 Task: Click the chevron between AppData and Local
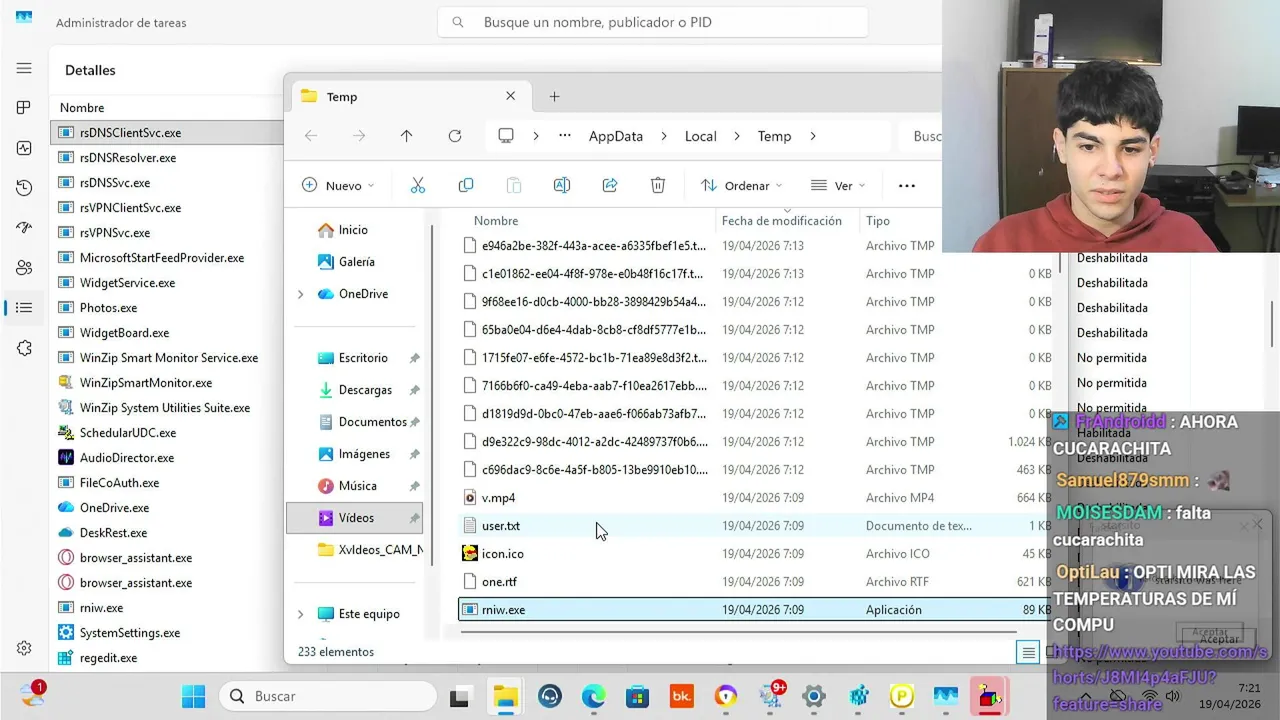point(664,136)
